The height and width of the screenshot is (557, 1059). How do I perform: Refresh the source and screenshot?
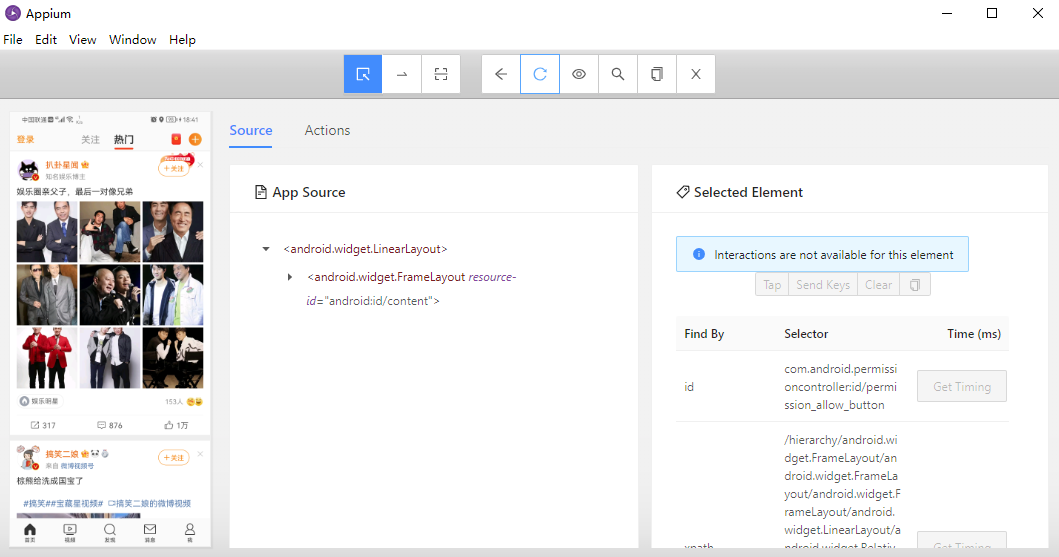pyautogui.click(x=540, y=74)
